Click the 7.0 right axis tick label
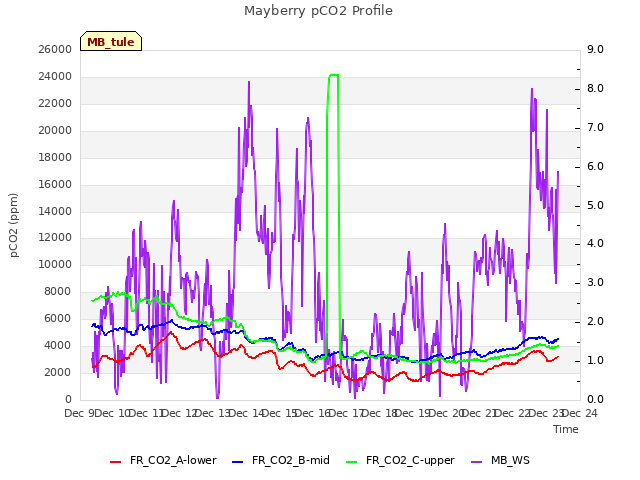The image size is (640, 480). pos(595,127)
